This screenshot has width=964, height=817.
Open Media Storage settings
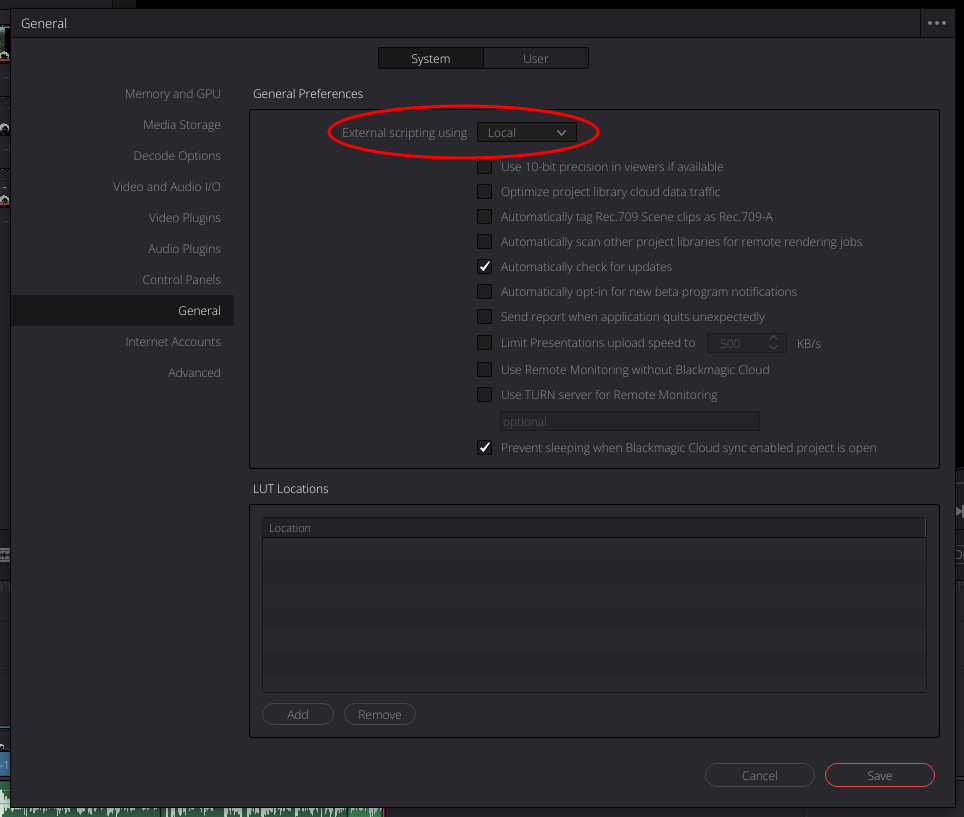[x=182, y=125]
